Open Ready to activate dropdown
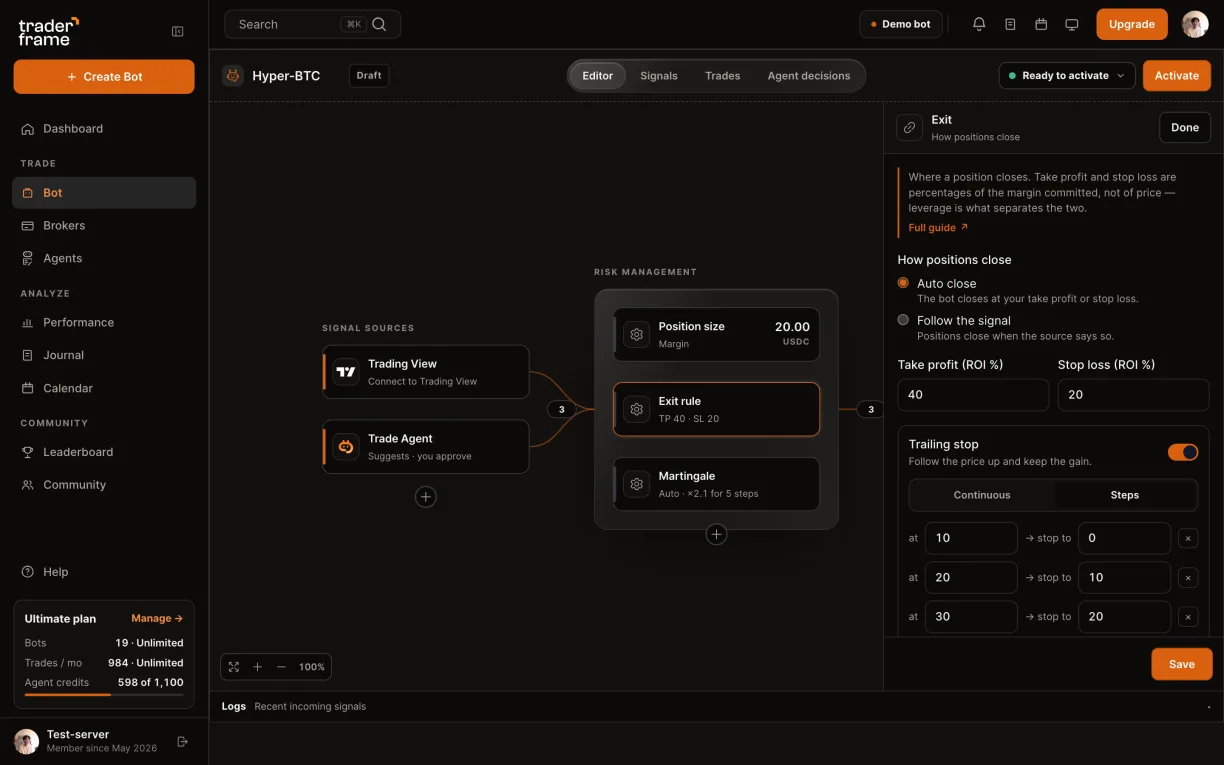This screenshot has height=765, width=1224. pyautogui.click(x=1067, y=75)
